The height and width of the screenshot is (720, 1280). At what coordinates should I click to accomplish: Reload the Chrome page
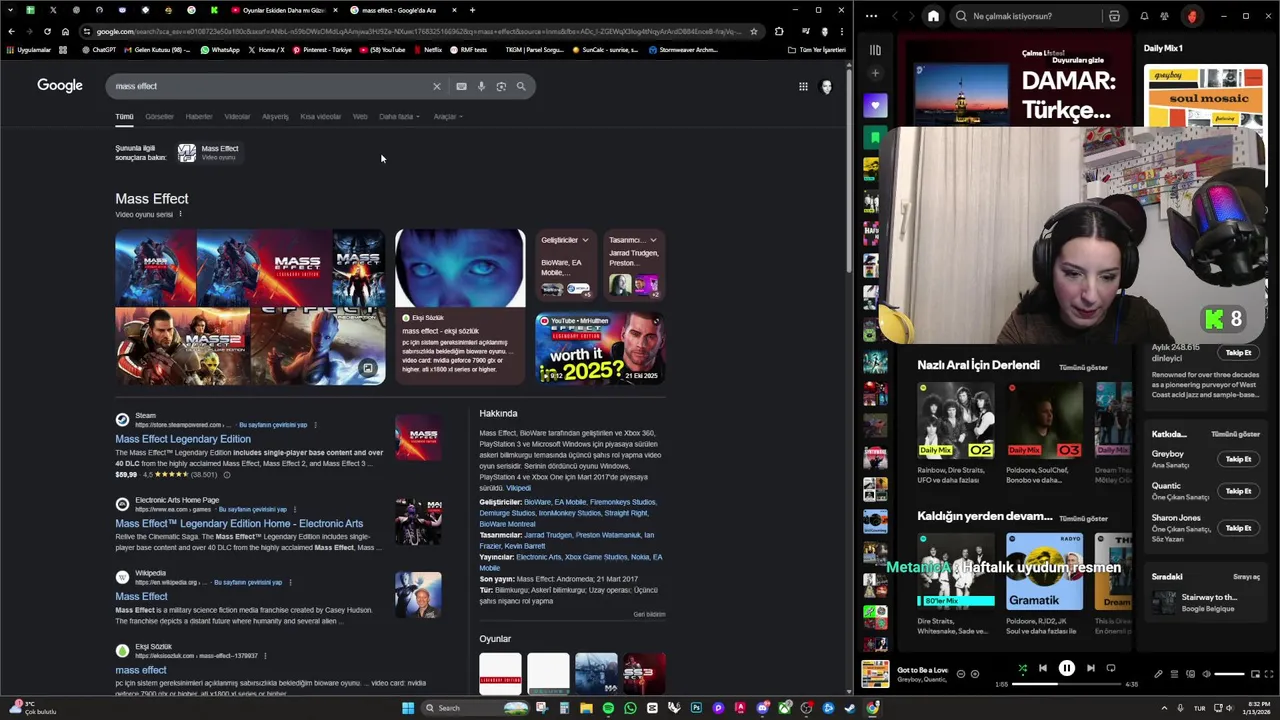[47, 31]
